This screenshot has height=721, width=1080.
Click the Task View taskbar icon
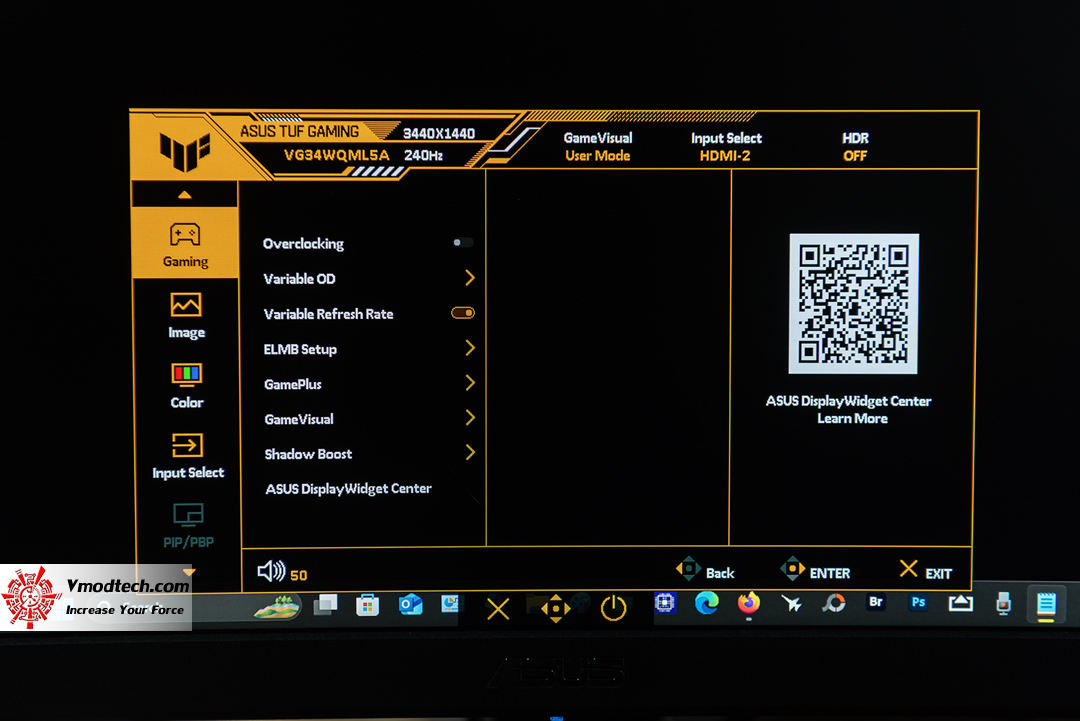coord(325,605)
